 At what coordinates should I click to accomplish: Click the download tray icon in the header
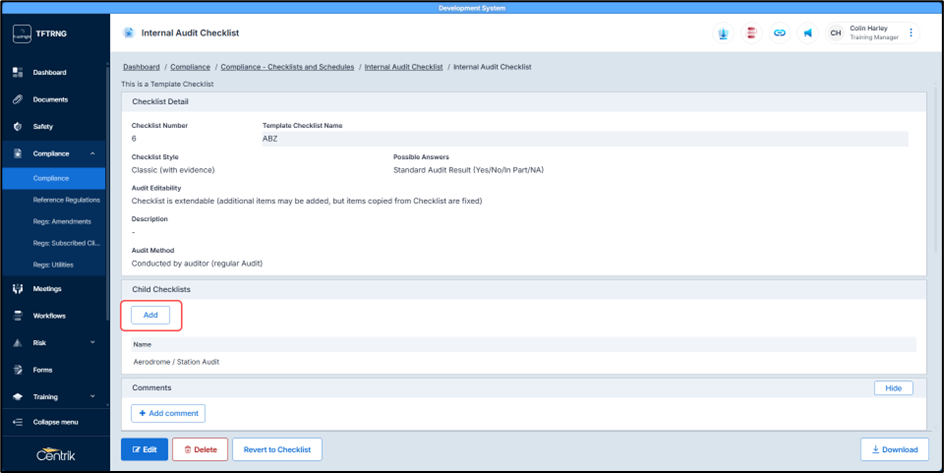coord(723,33)
